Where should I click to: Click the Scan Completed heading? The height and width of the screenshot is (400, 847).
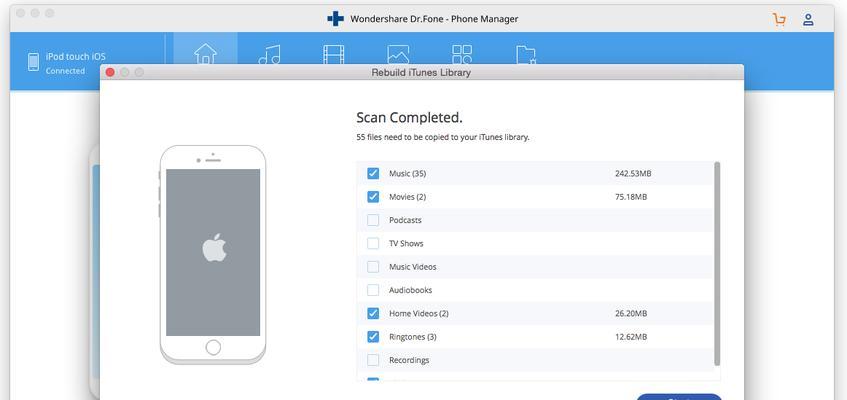click(x=409, y=117)
